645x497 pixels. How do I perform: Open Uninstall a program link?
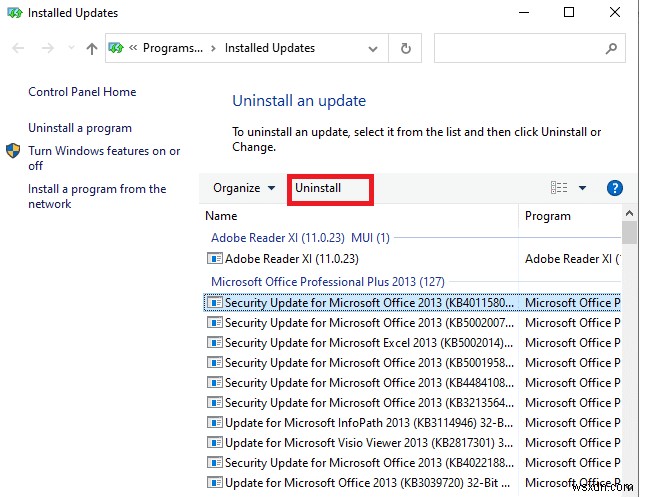coord(80,128)
